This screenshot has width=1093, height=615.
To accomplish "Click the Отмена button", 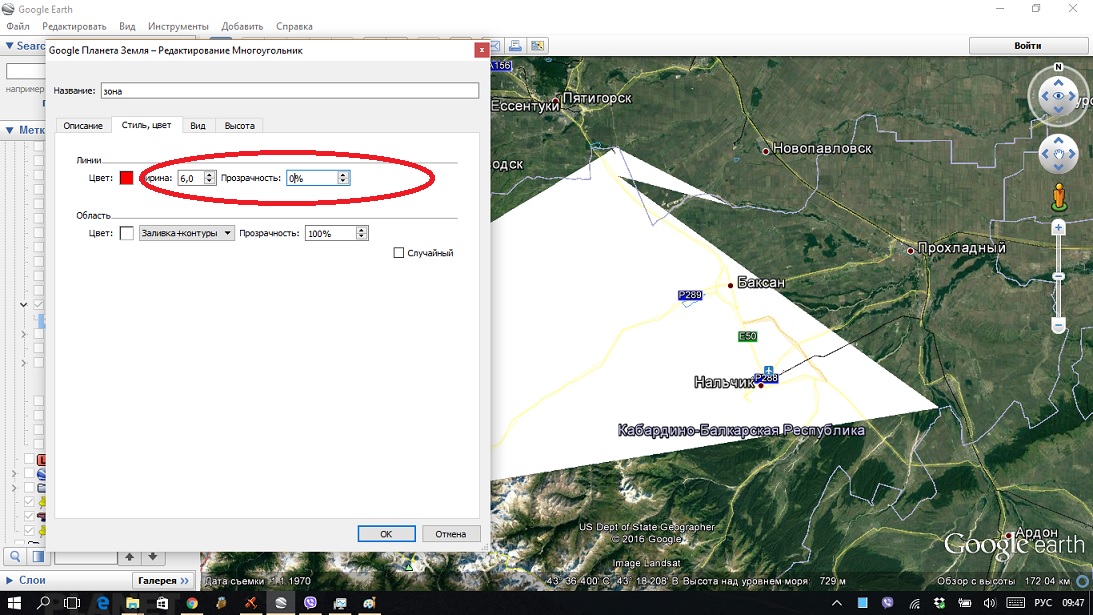I will tap(450, 534).
